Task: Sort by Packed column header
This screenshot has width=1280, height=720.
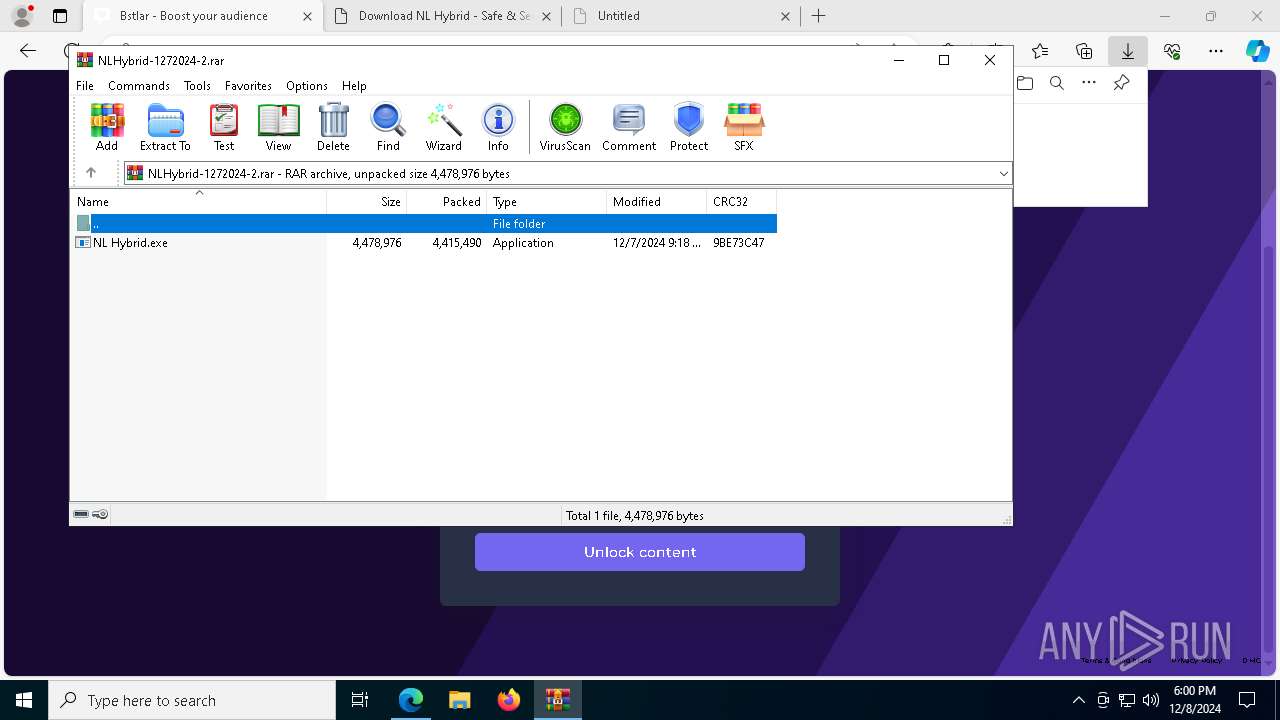Action: tap(447, 202)
